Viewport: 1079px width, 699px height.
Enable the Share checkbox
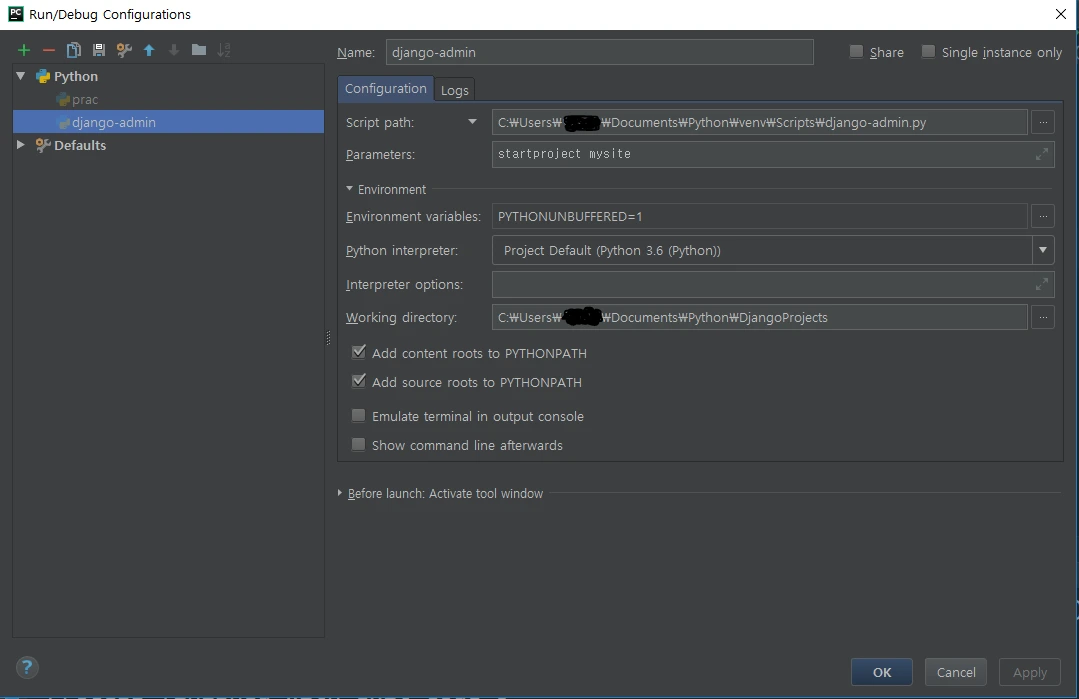856,52
